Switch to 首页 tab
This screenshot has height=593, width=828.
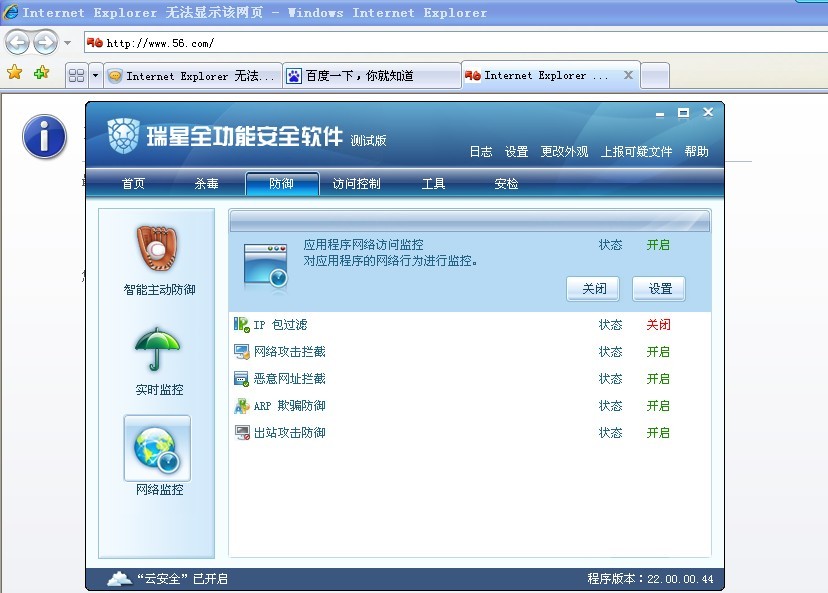[x=133, y=184]
